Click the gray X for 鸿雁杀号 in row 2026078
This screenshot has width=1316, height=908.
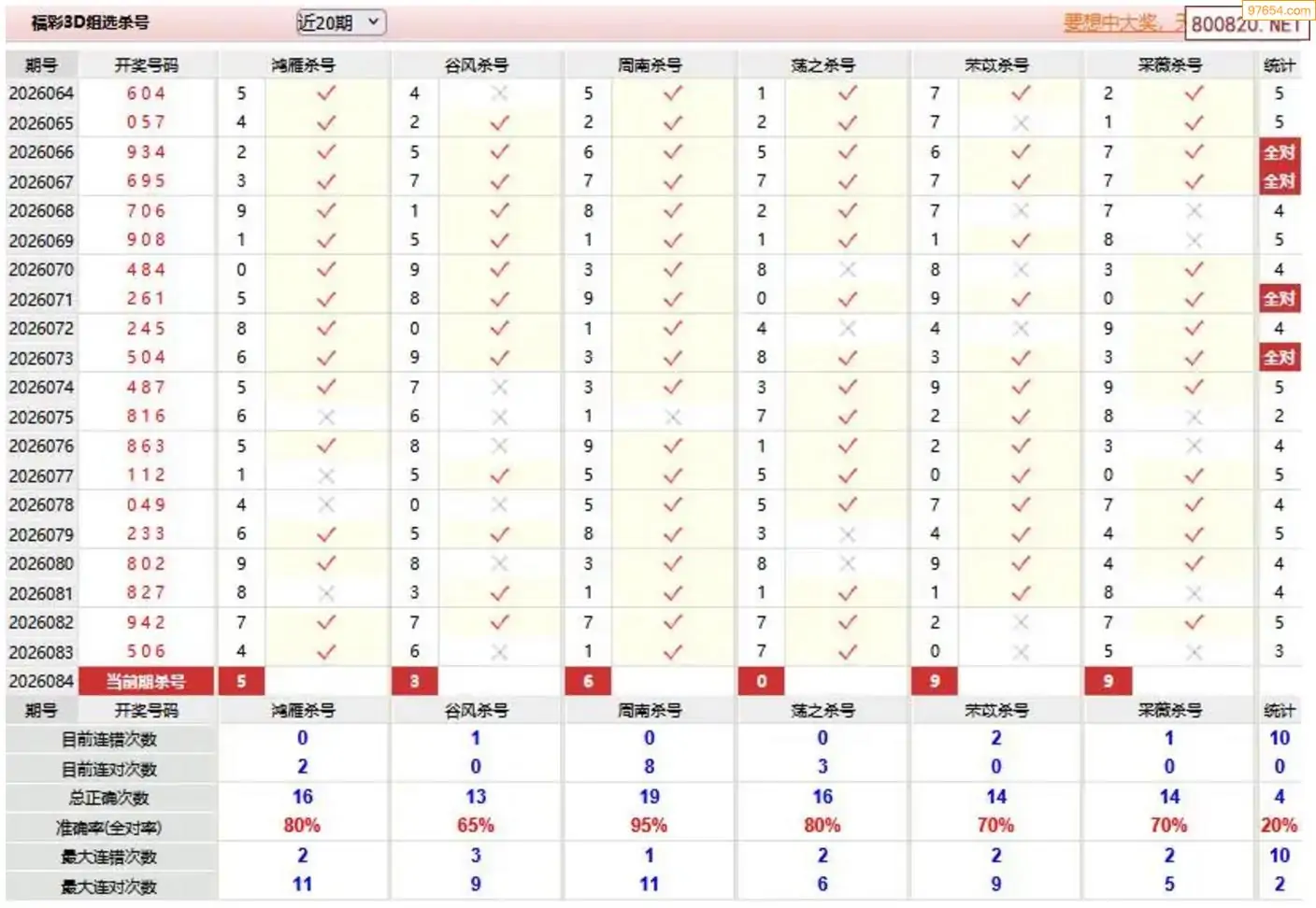coord(326,504)
